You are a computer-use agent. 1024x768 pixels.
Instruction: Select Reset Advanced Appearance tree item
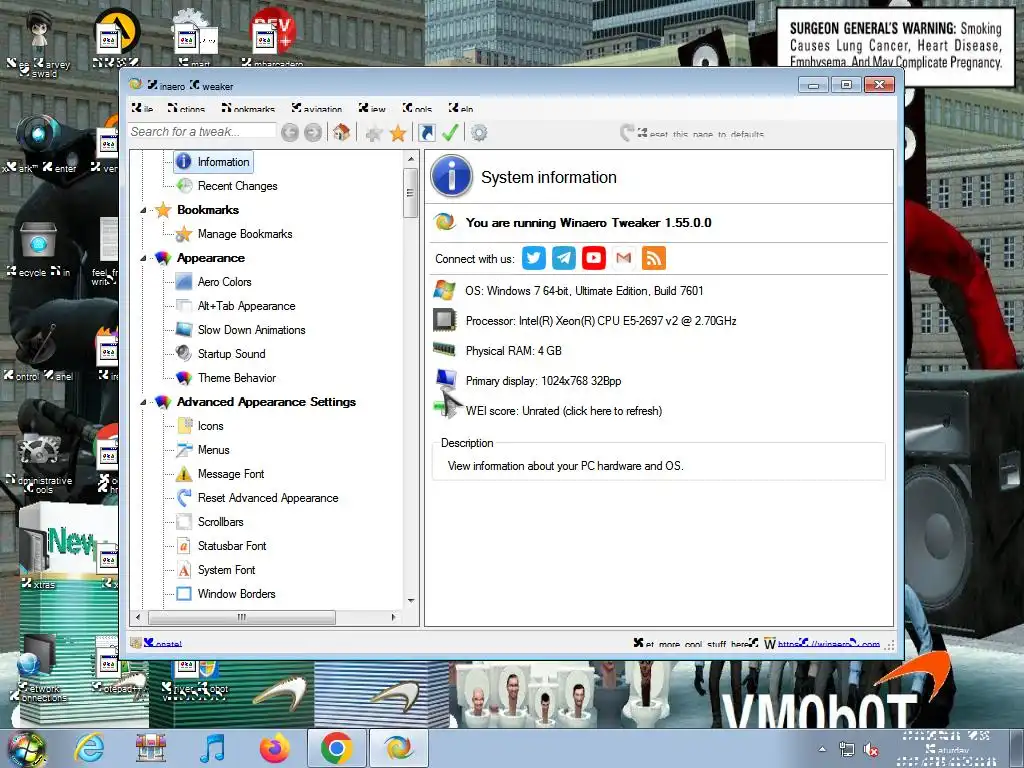click(268, 498)
